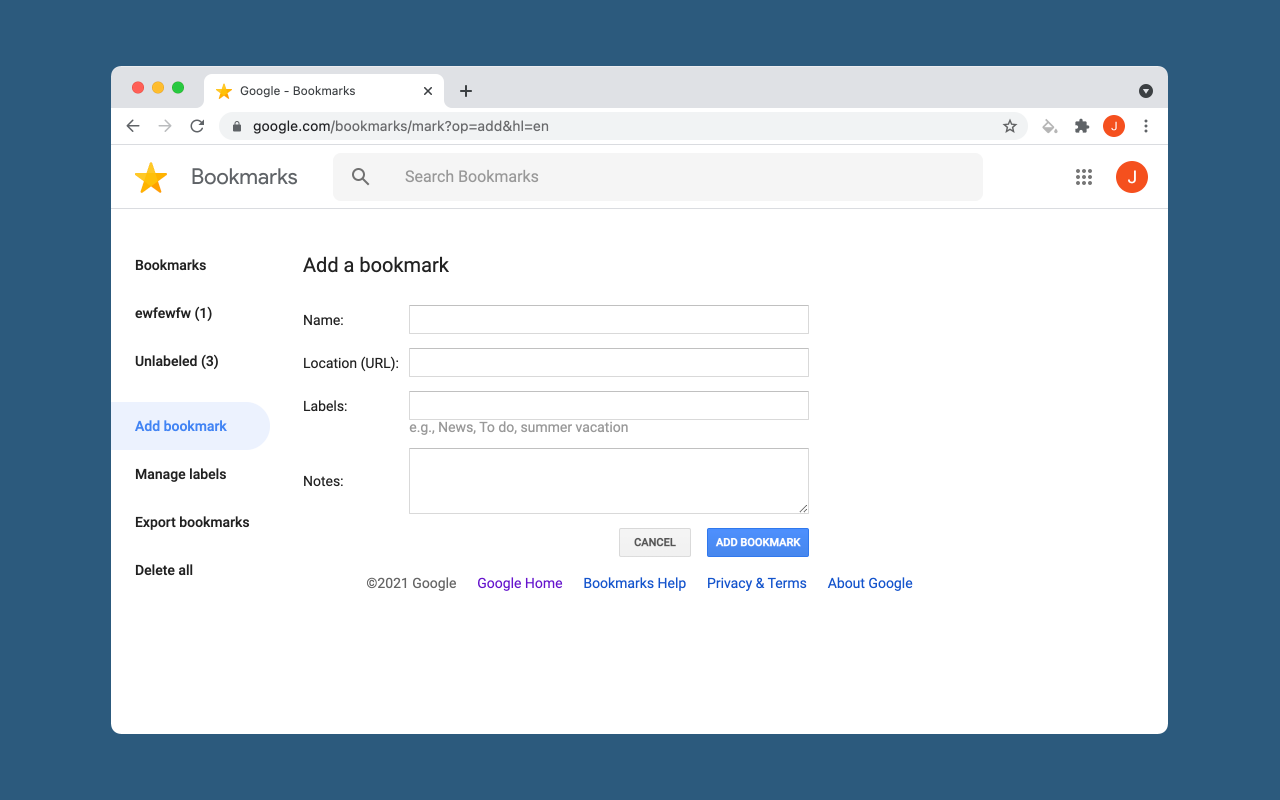Open Export bookmarks in sidebar

(x=192, y=522)
